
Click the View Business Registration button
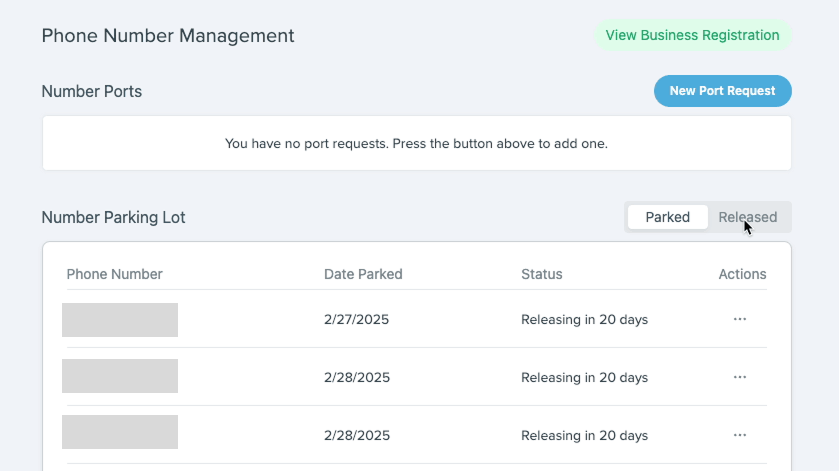pos(692,35)
